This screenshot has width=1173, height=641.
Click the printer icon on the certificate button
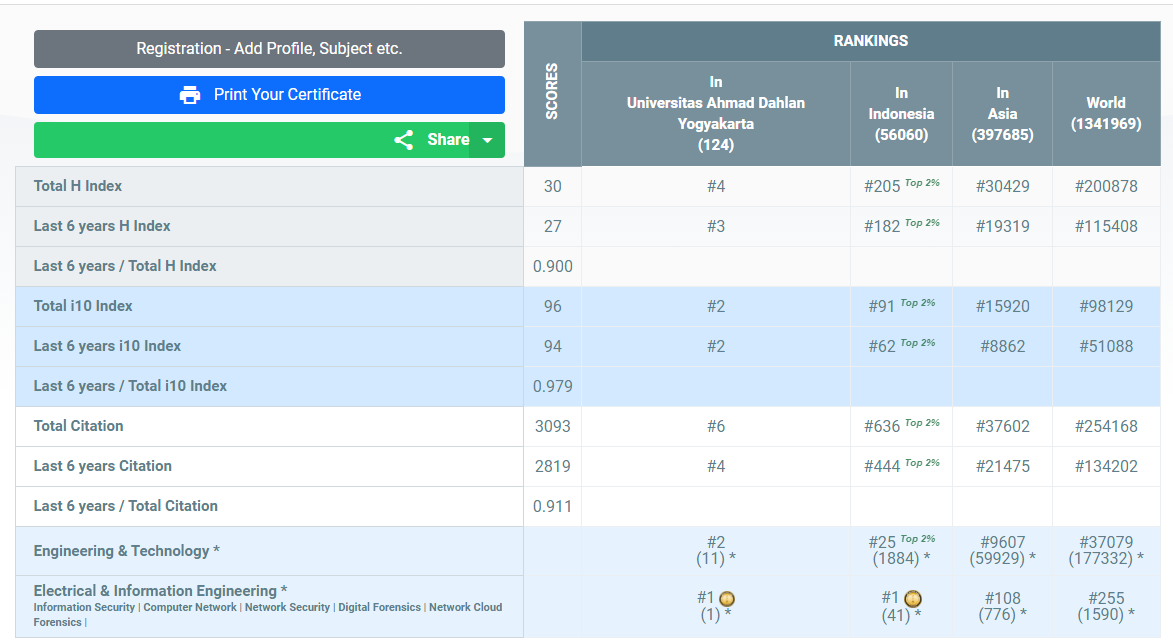[x=190, y=95]
